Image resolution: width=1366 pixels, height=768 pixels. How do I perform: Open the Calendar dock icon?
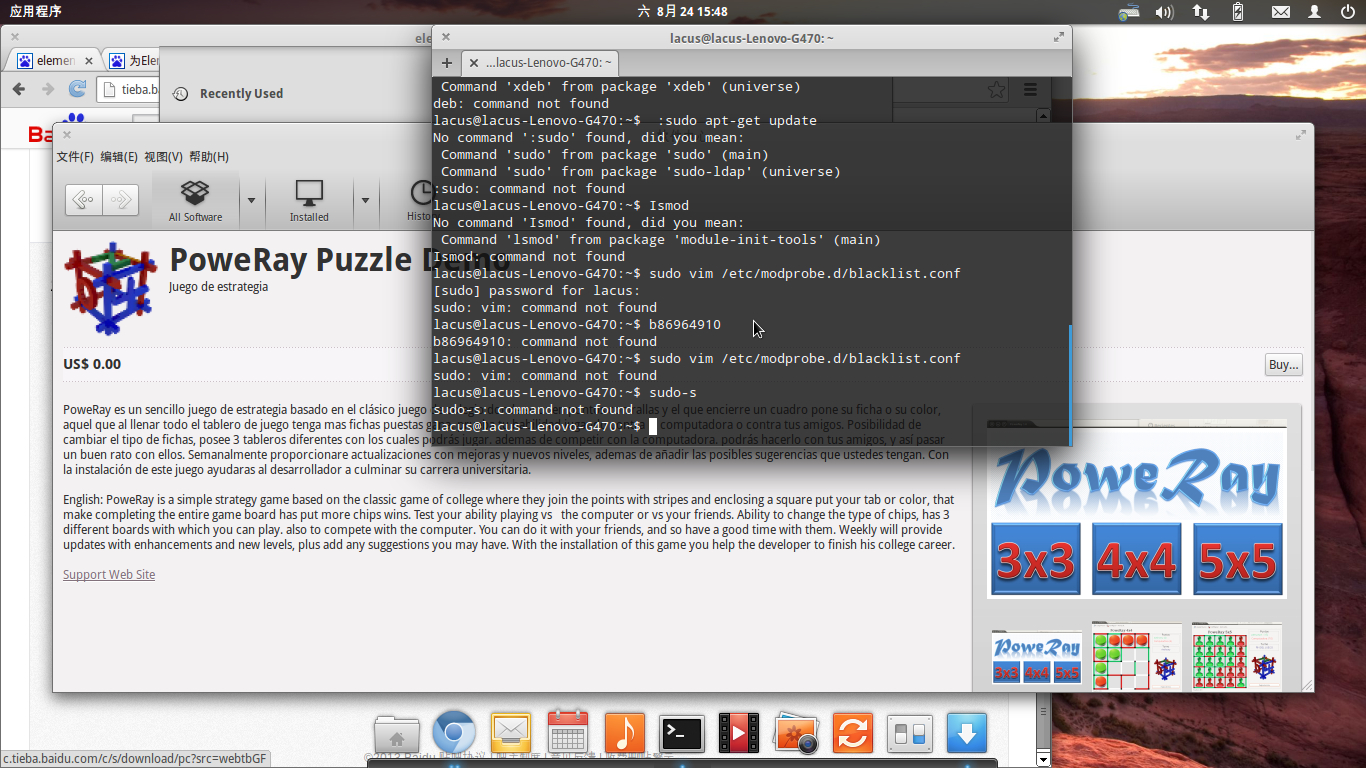click(567, 733)
